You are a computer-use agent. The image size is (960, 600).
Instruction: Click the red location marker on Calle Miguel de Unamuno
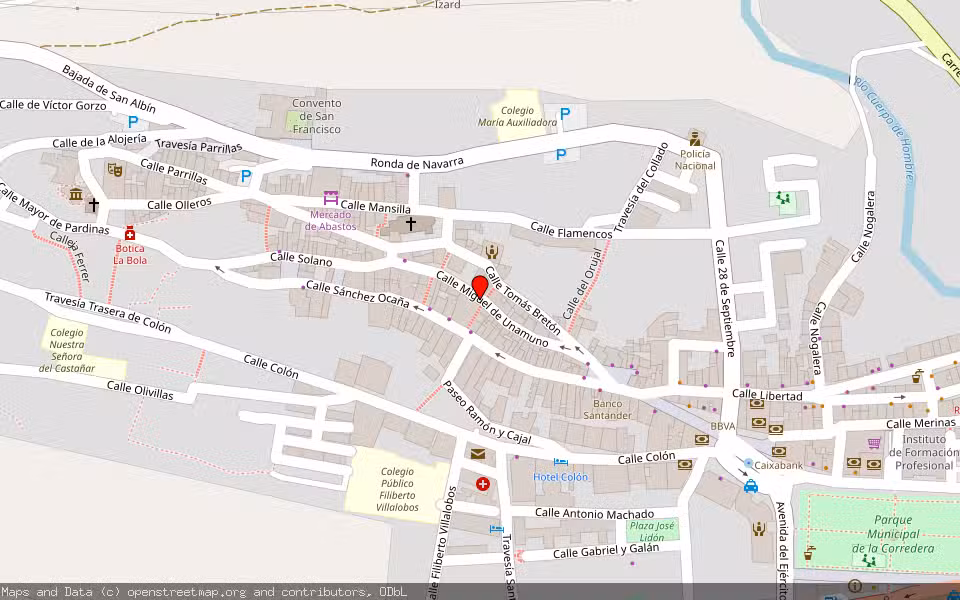[480, 285]
